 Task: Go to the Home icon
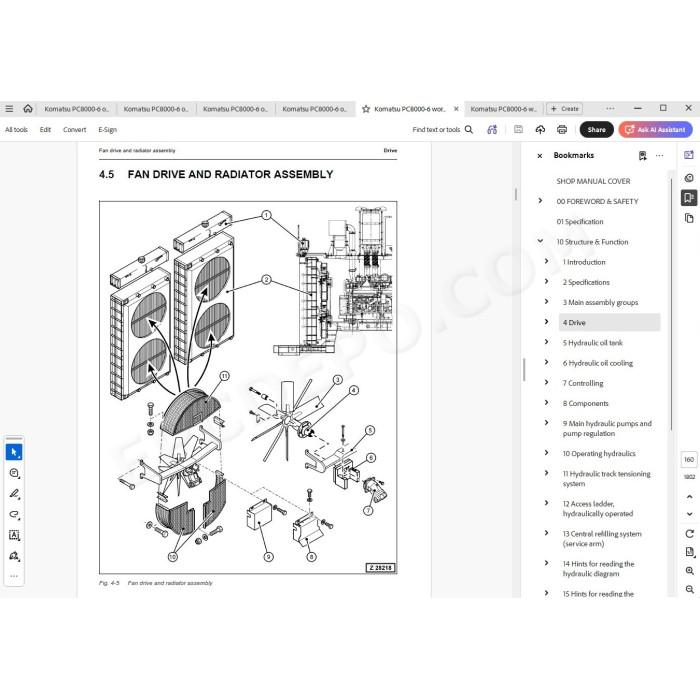(28, 108)
